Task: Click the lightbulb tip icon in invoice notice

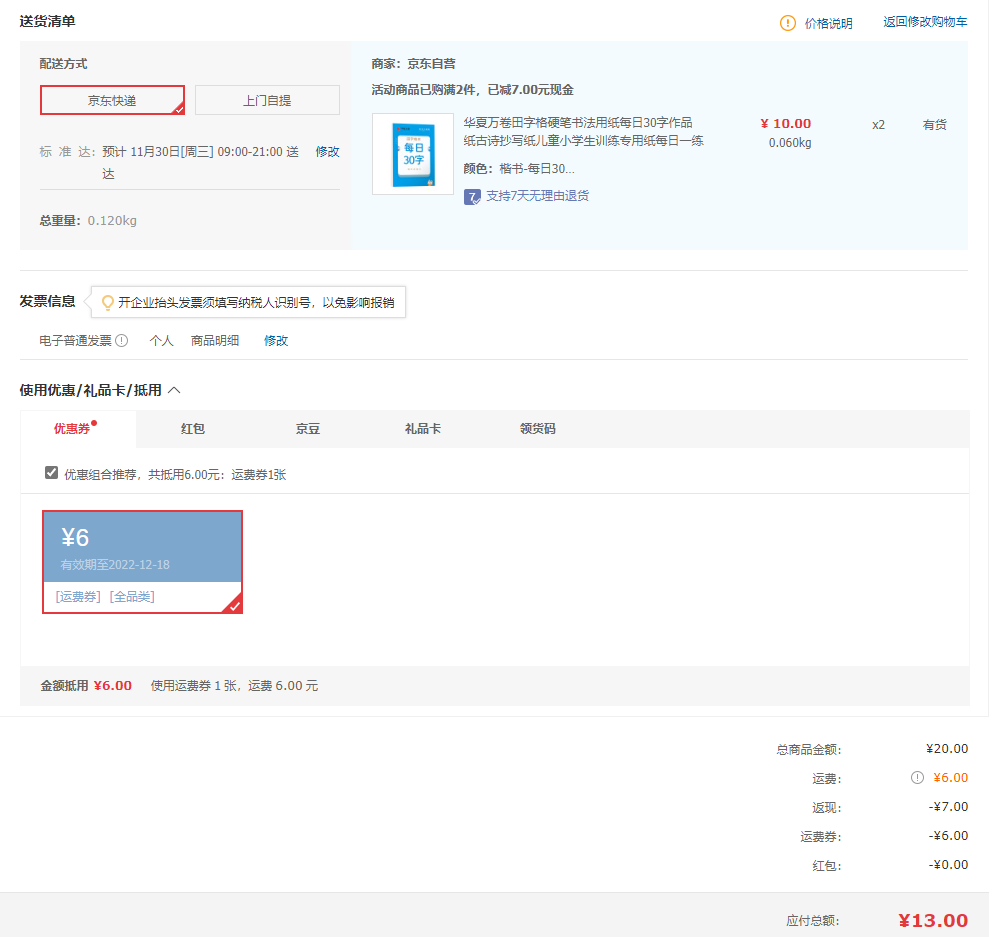Action: click(108, 303)
